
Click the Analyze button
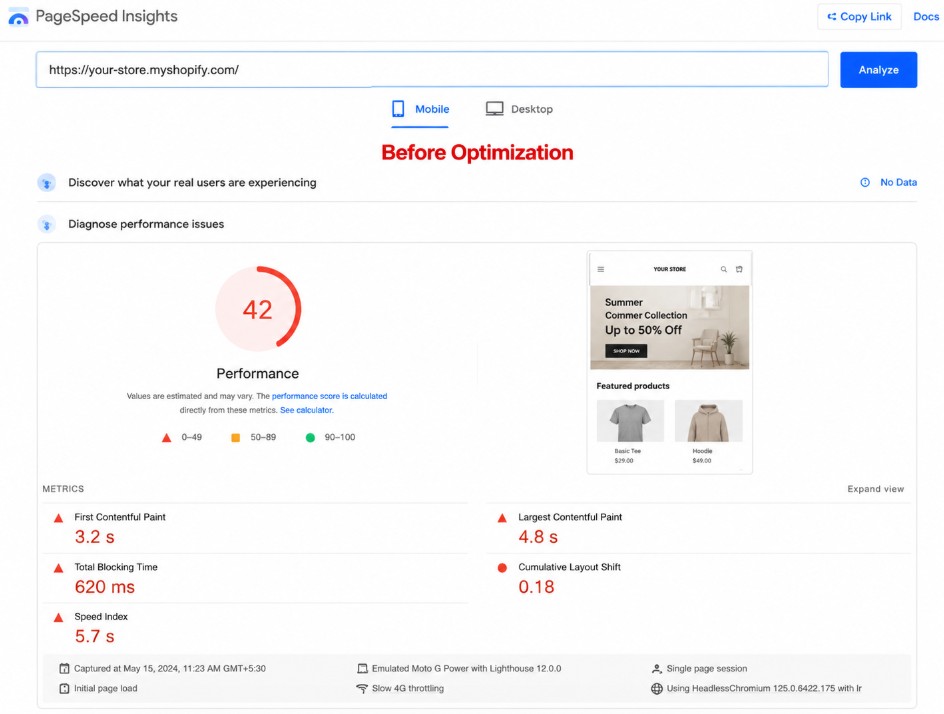878,70
